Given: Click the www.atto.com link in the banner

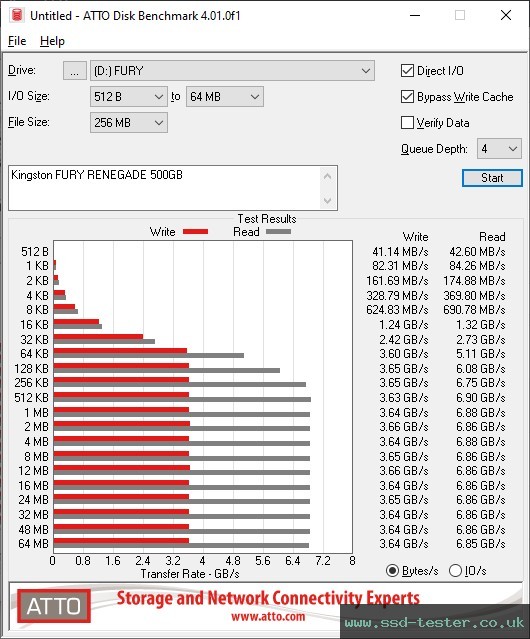Looking at the screenshot, I should 268,616.
